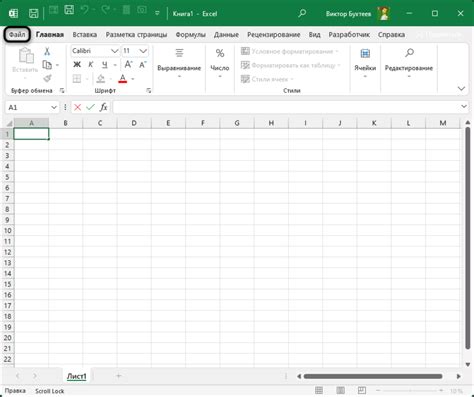Click the red font color A icon
The image size is (474, 397).
[123, 79]
